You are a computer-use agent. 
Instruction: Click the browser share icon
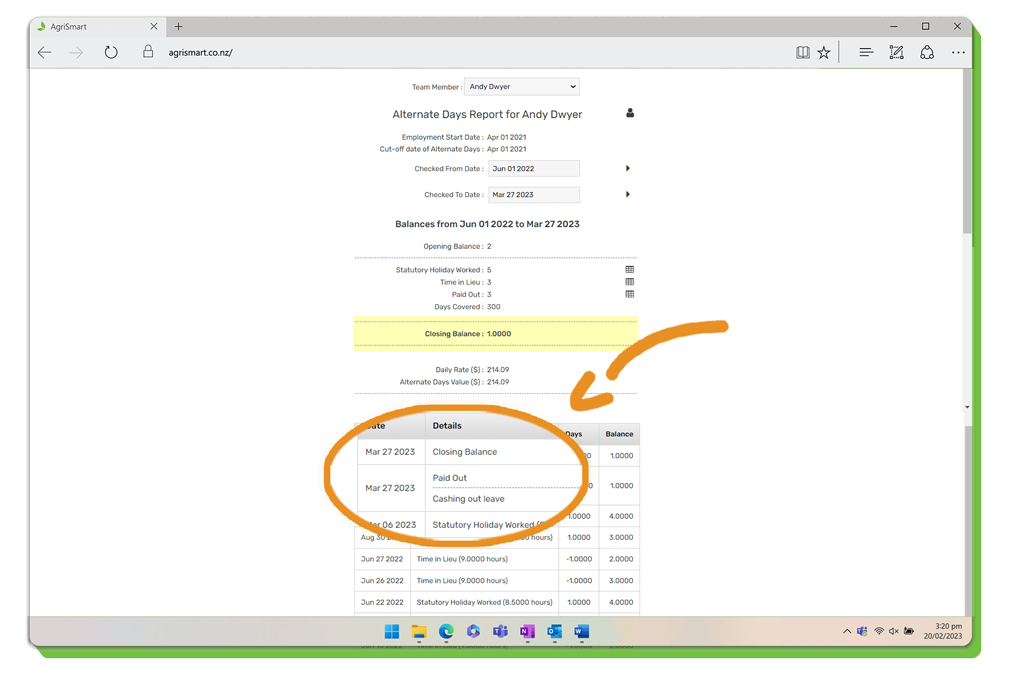pyautogui.click(x=927, y=53)
